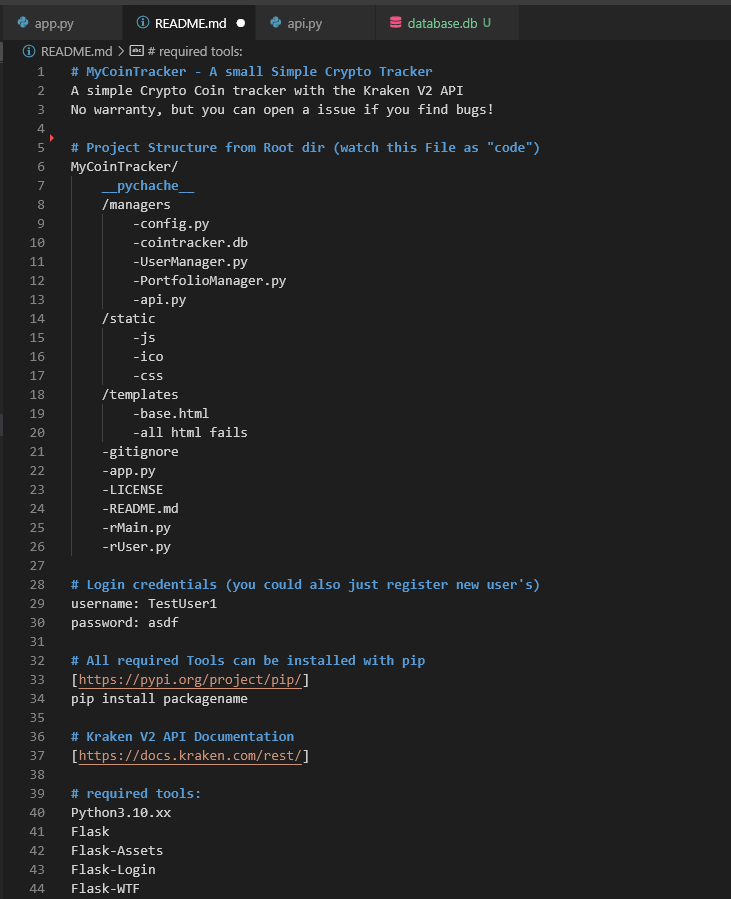Click the info icon on README.md tab
Image resolution: width=731 pixels, height=899 pixels.
coord(143,22)
